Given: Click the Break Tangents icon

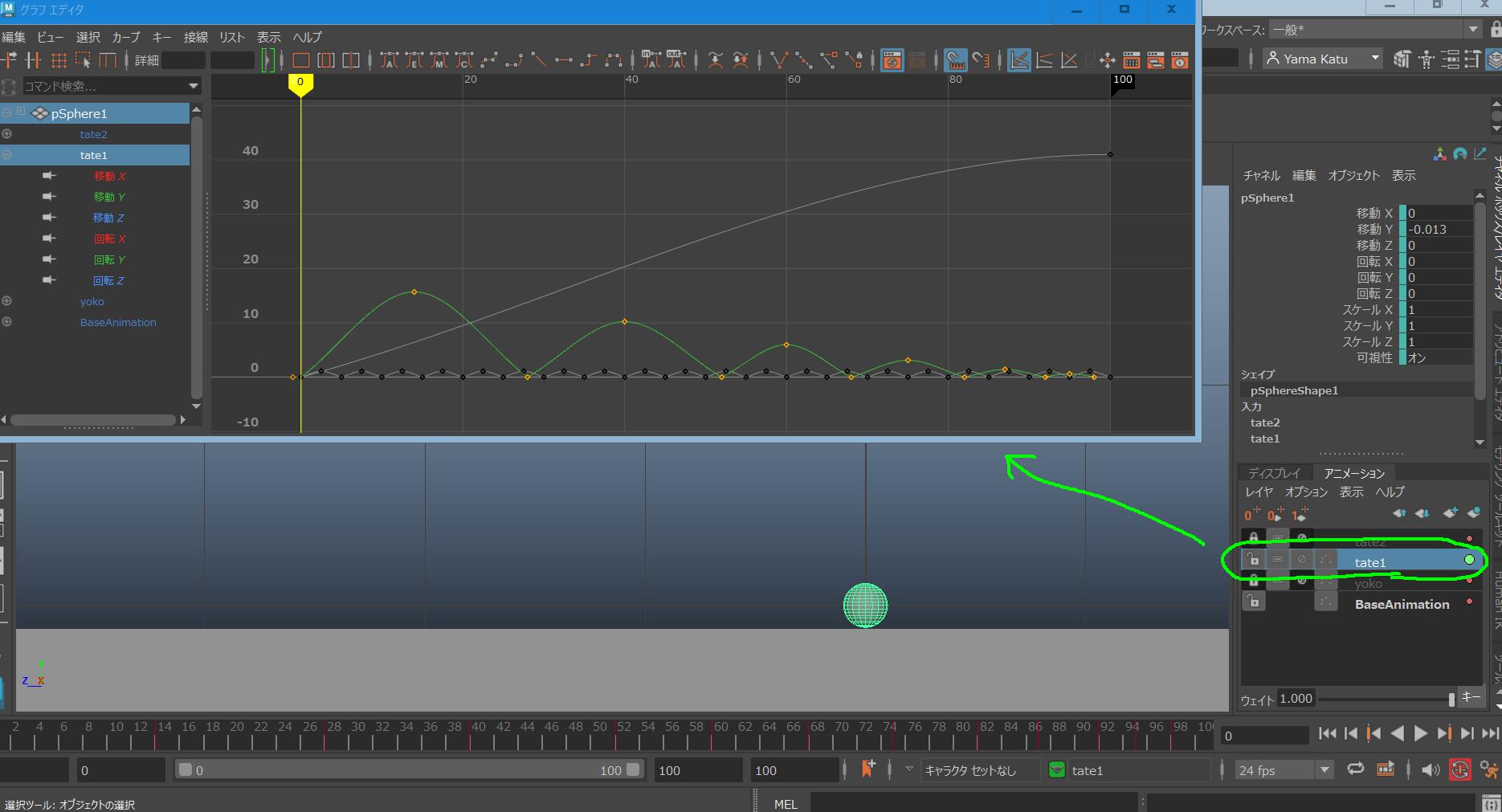Looking at the screenshot, I should 779,60.
